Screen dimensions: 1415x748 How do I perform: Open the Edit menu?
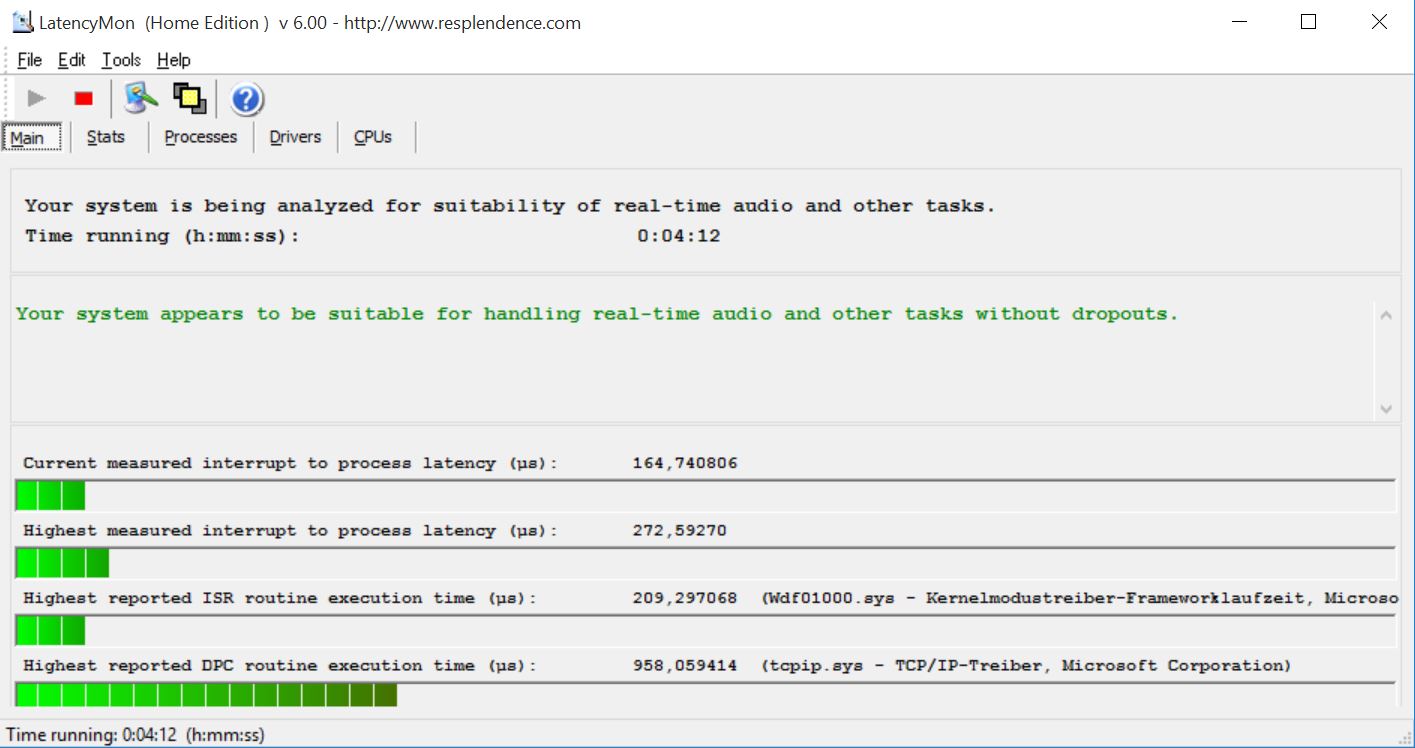click(71, 60)
